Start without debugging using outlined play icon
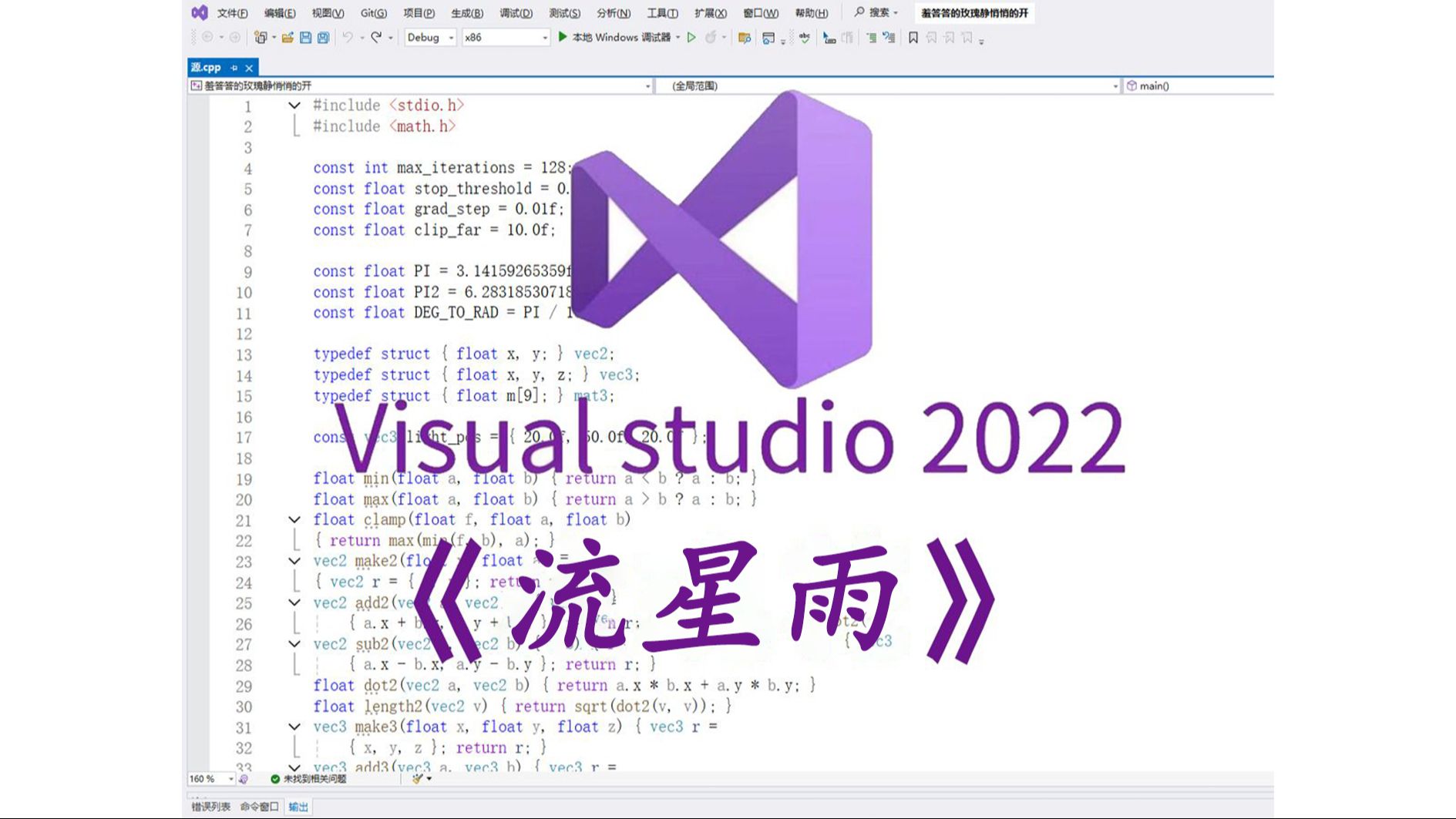 coord(691,37)
